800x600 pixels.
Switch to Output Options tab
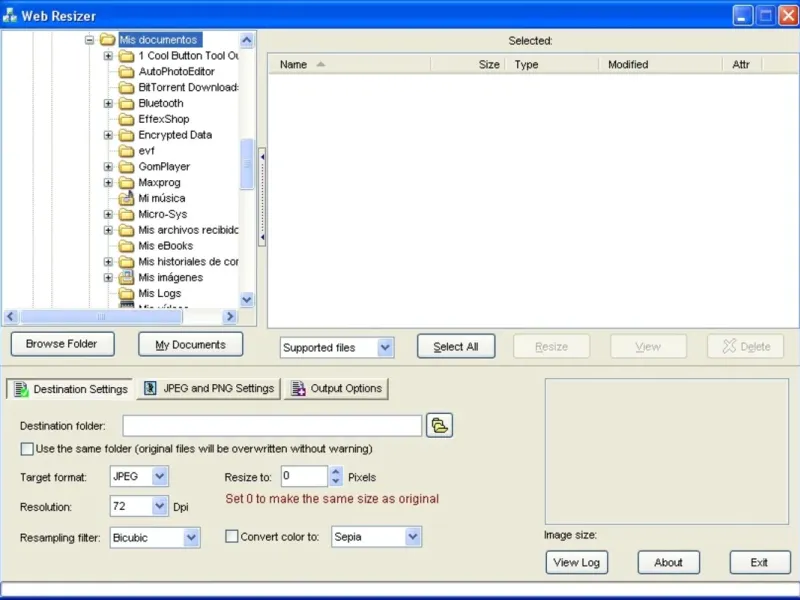(x=336, y=388)
